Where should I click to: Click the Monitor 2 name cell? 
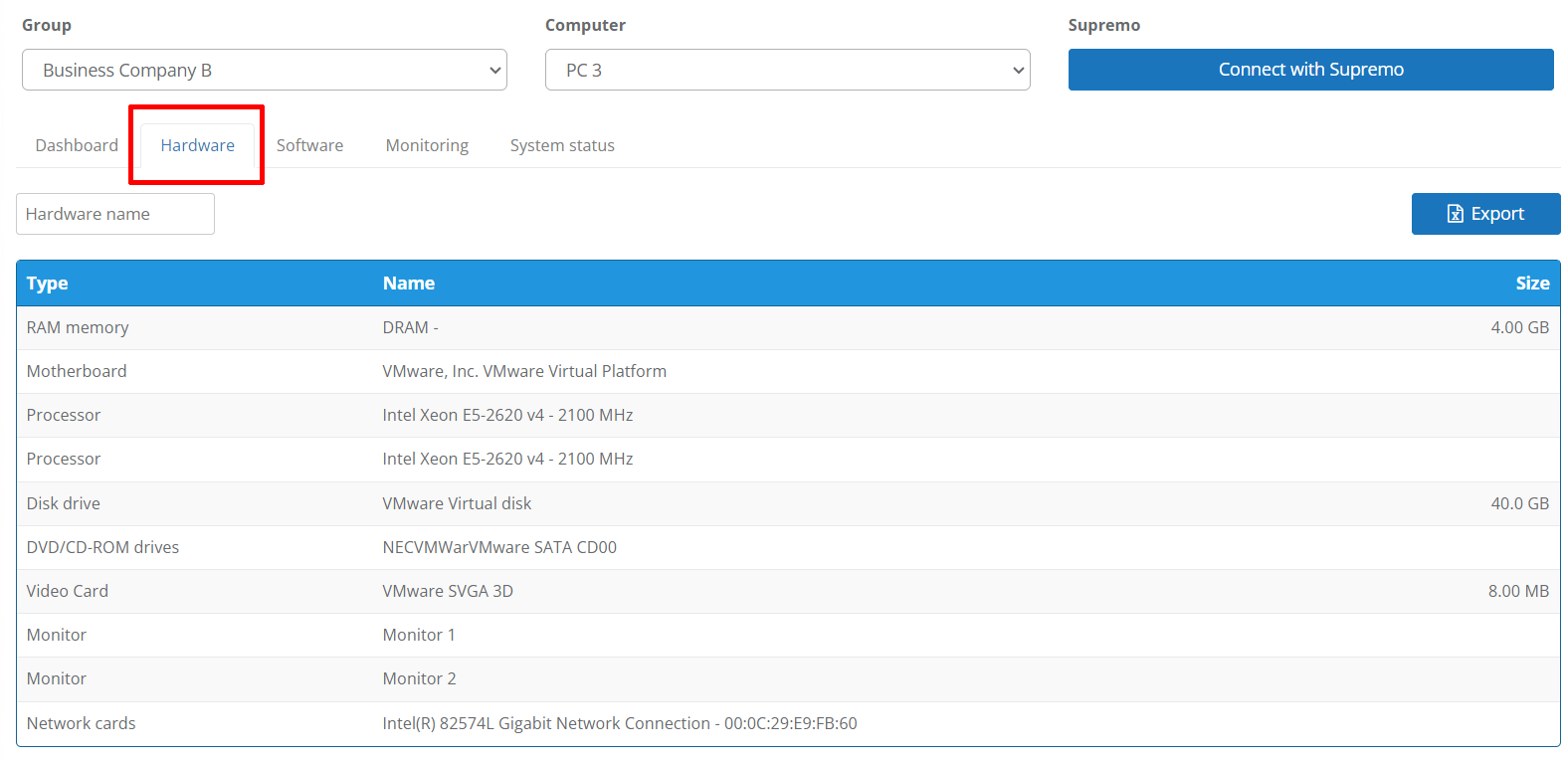point(420,678)
